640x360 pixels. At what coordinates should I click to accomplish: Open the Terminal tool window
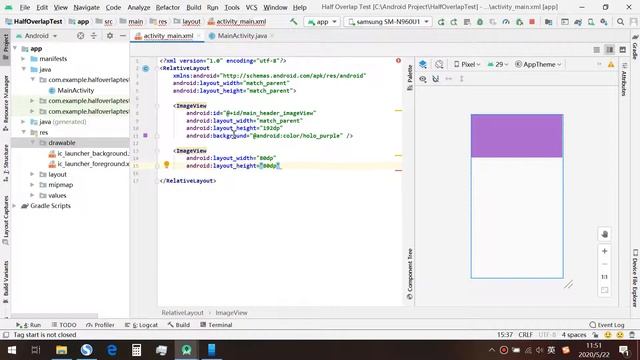(x=216, y=325)
